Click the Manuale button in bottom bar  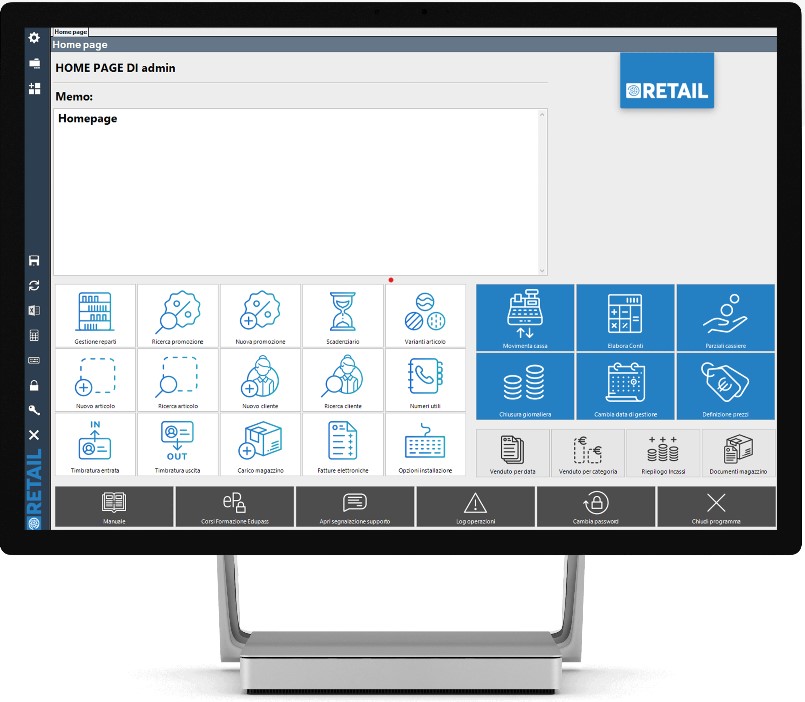click(114, 507)
